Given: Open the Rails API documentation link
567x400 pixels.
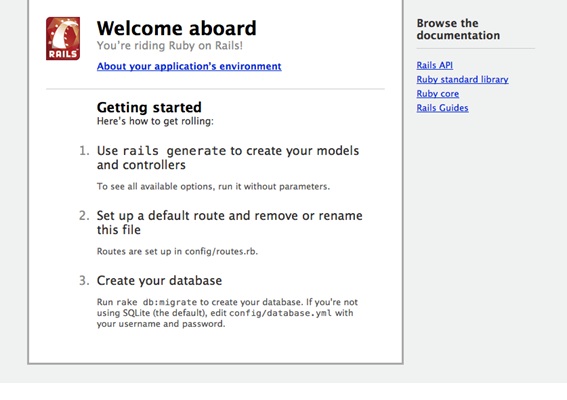Looking at the screenshot, I should 435,65.
